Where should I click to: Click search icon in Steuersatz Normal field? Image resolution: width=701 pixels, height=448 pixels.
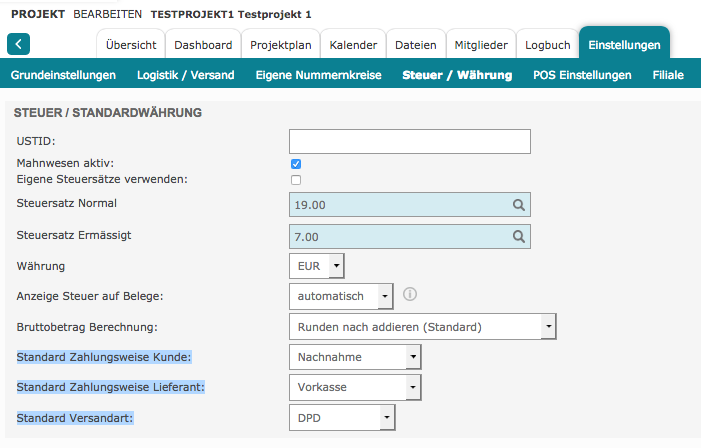point(519,205)
